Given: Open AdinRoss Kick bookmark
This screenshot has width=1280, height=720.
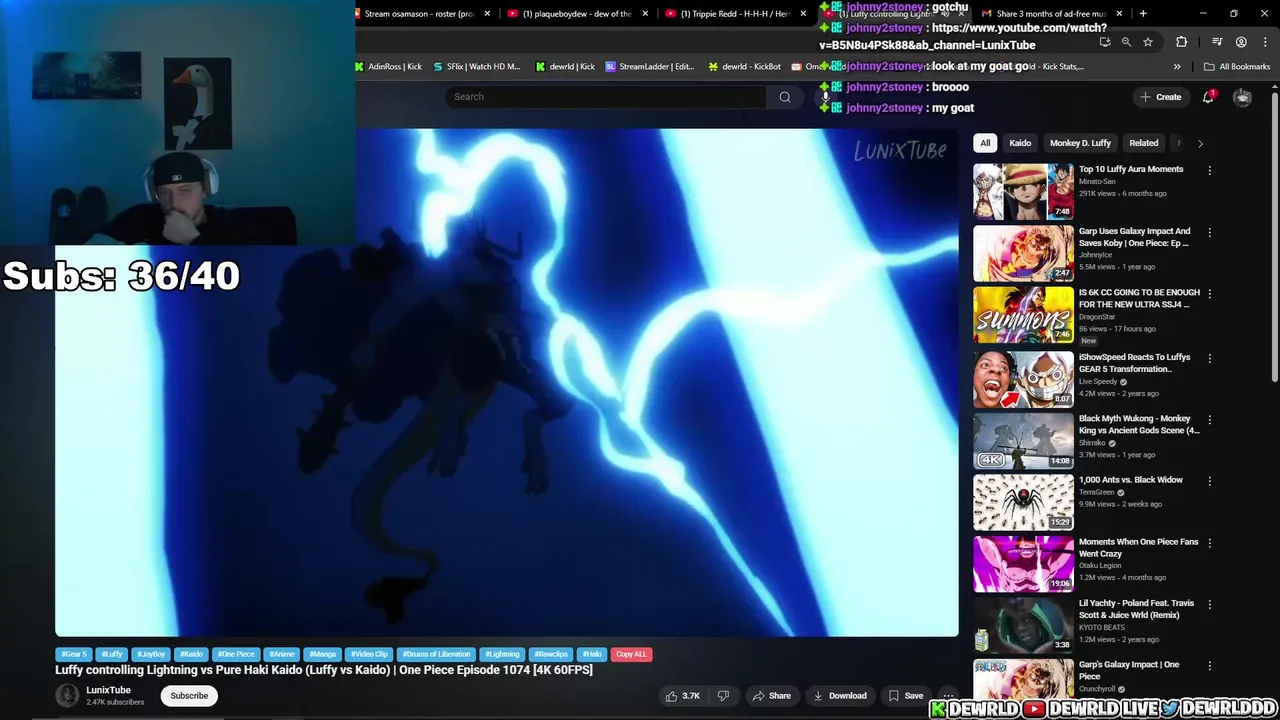Looking at the screenshot, I should 388,67.
